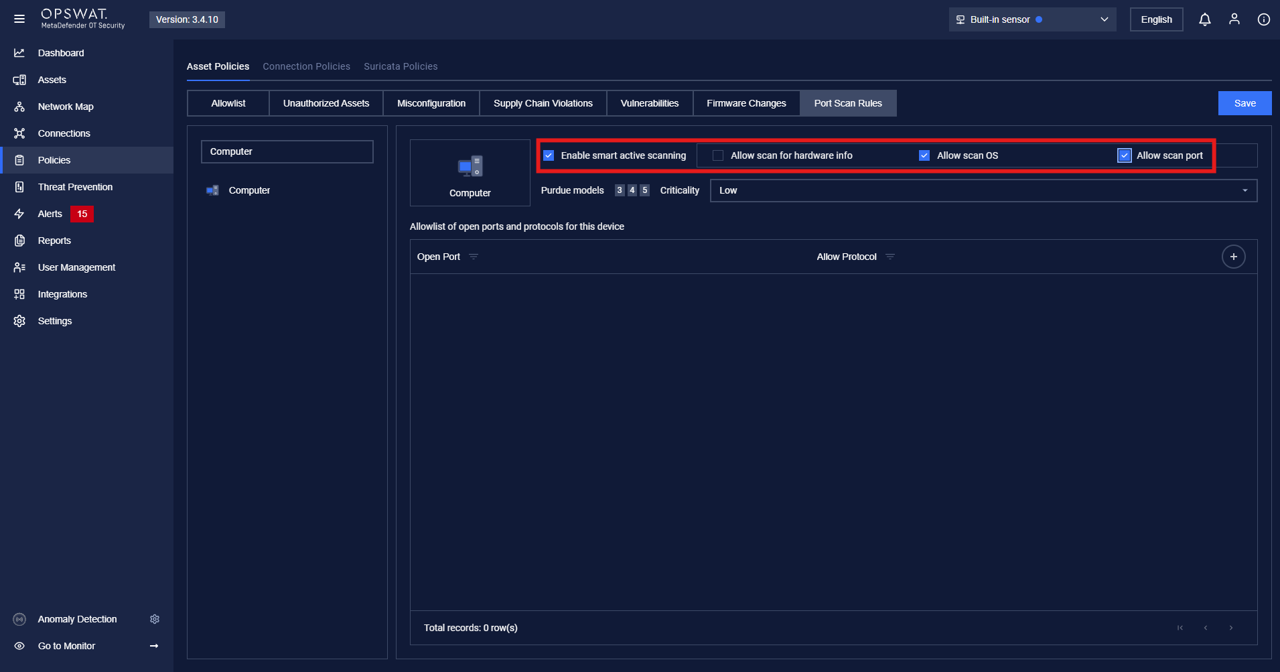
Task: Switch to Asset Policies tab
Action: click(x=218, y=66)
